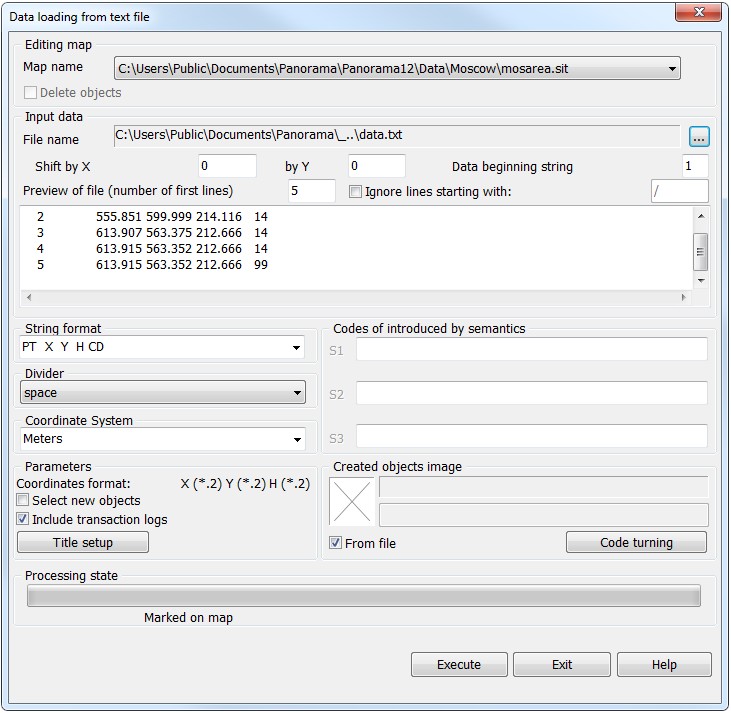The image size is (731, 713).
Task: Open the Map name dropdown
Action: coord(671,69)
